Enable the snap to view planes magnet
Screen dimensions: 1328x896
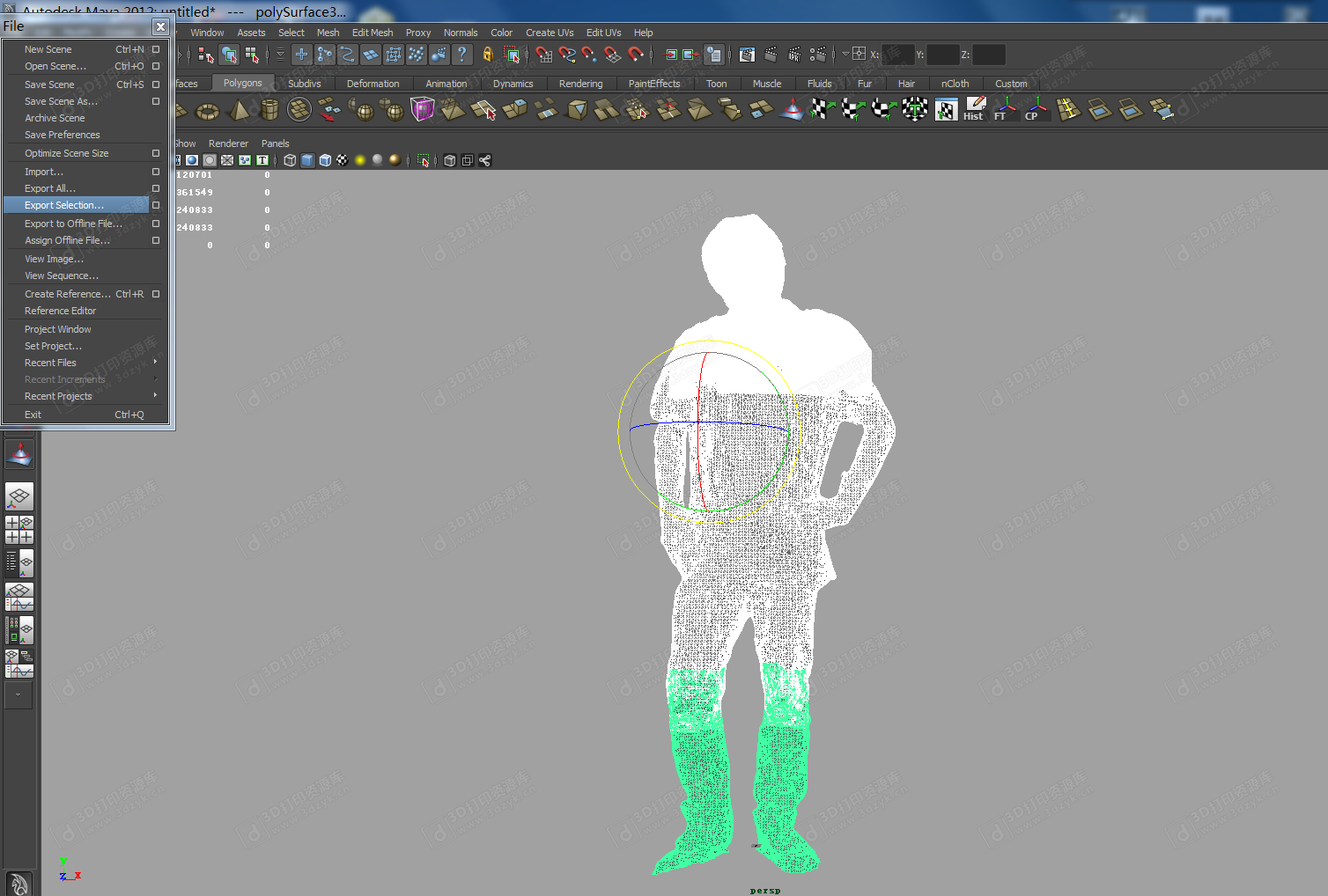(612, 55)
